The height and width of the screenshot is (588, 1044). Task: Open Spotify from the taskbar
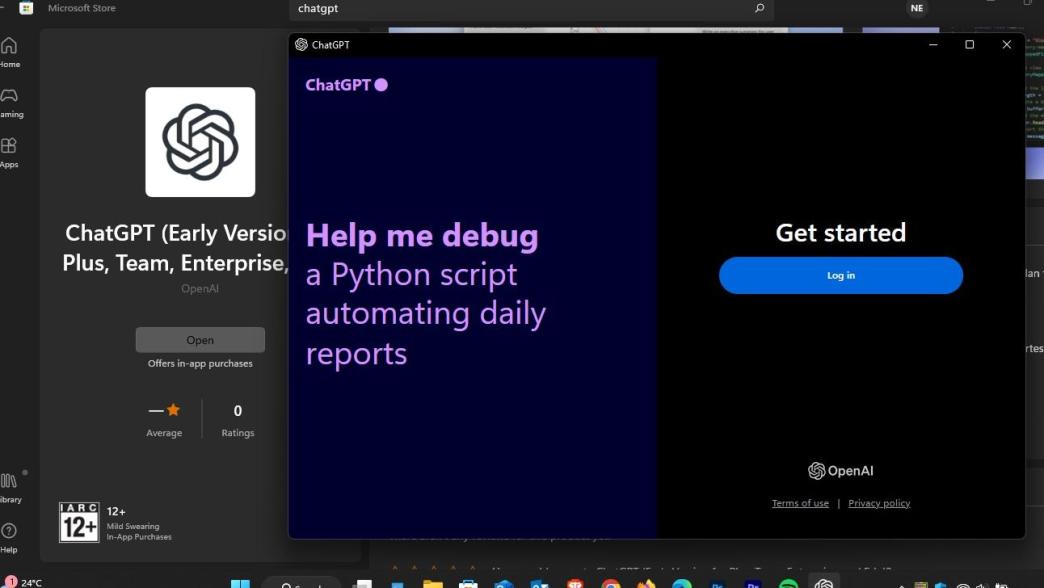[788, 584]
